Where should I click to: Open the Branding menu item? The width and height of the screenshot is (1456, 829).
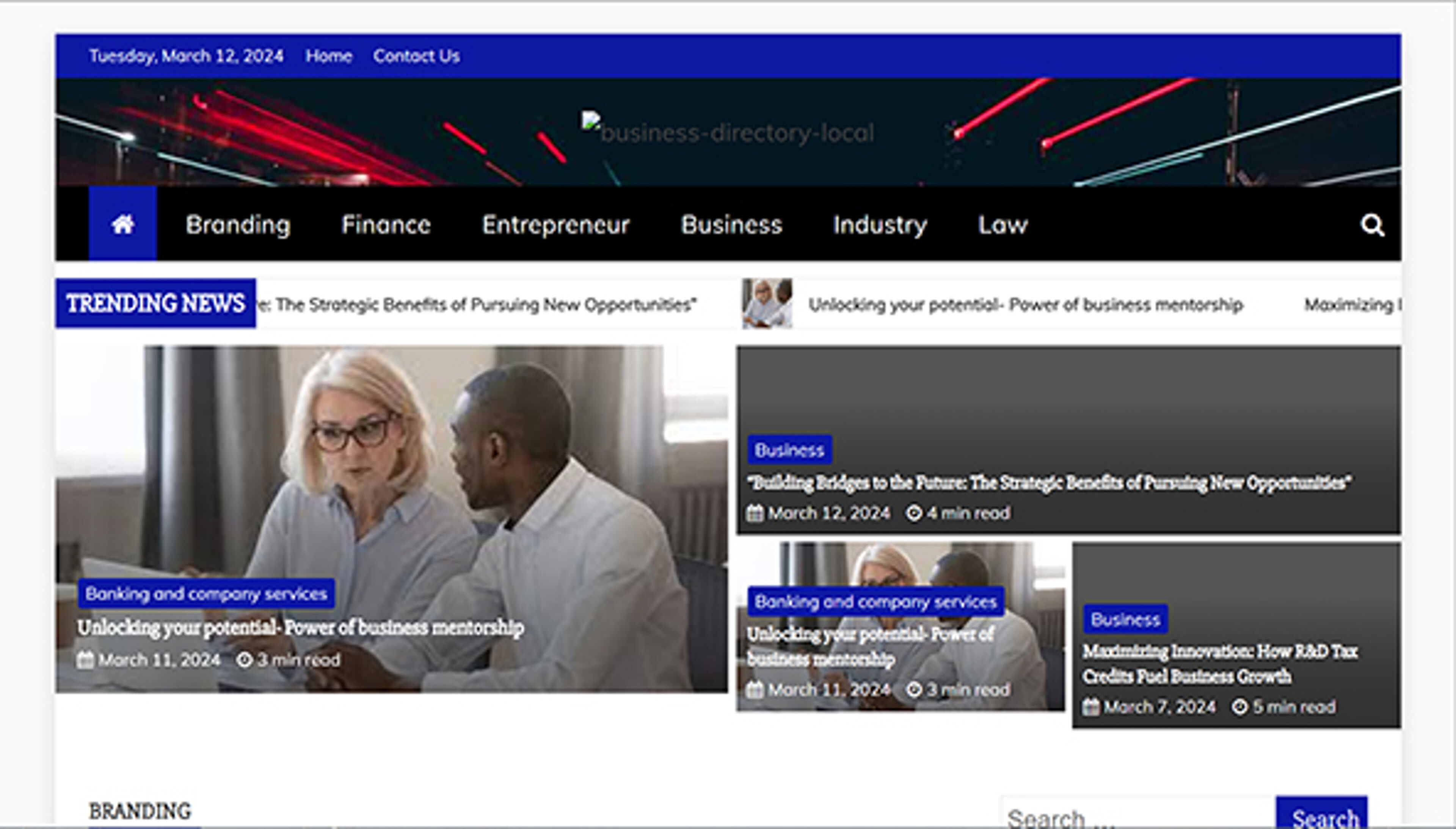tap(238, 225)
